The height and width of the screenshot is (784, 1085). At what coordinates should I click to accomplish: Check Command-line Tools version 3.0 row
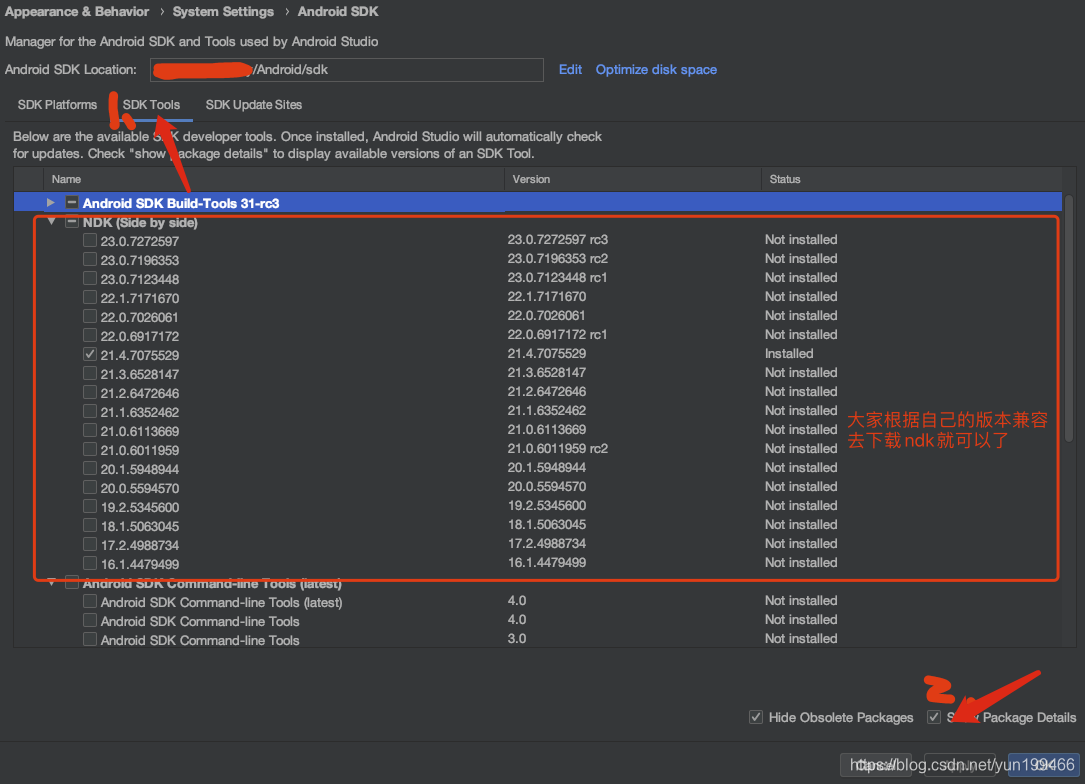[x=90, y=639]
